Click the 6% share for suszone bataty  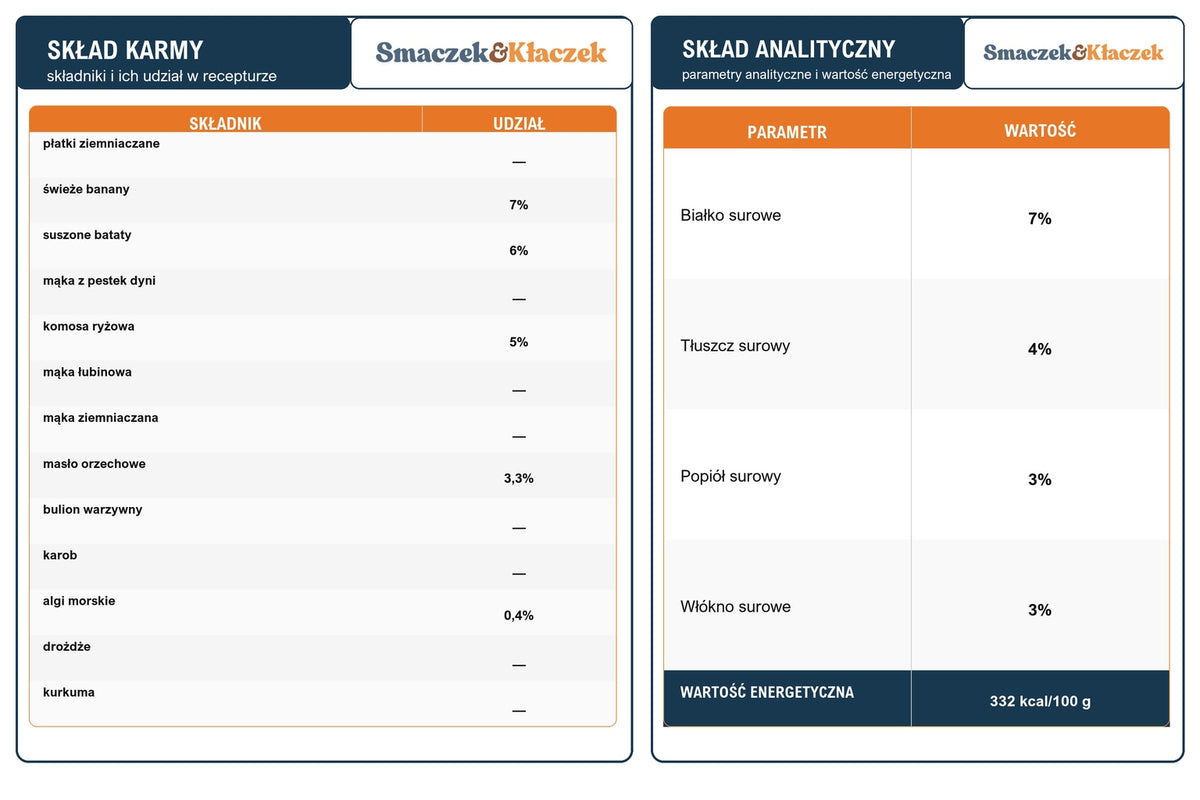(519, 251)
